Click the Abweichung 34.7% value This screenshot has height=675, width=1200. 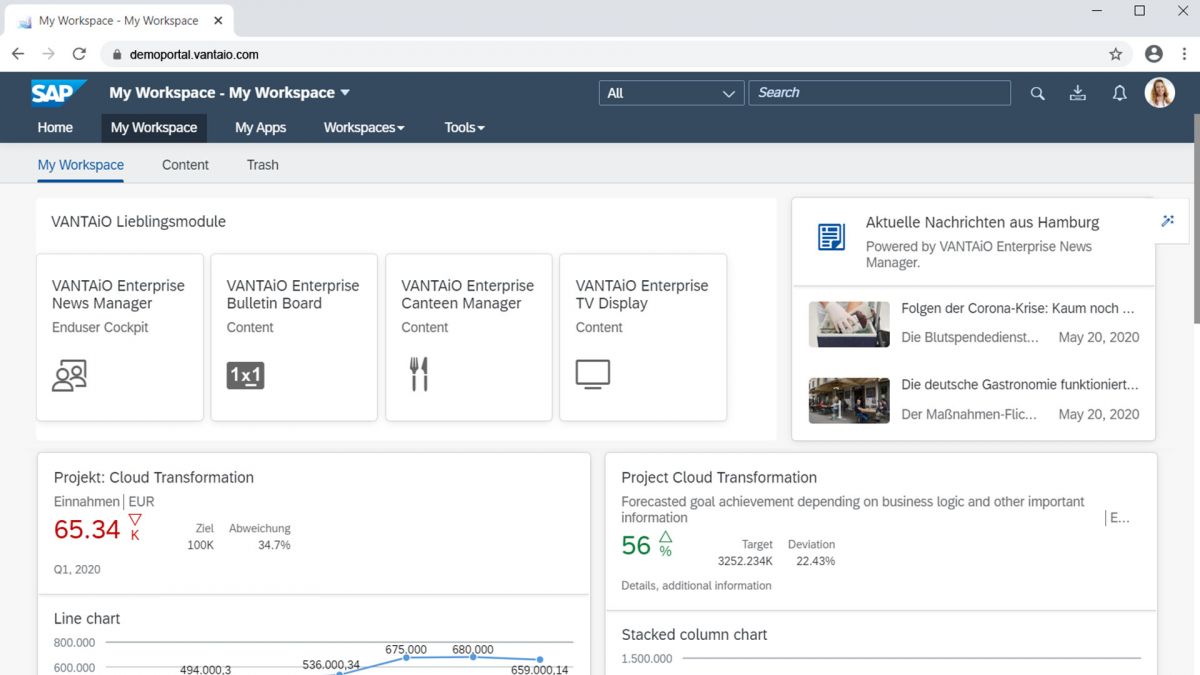(x=274, y=546)
